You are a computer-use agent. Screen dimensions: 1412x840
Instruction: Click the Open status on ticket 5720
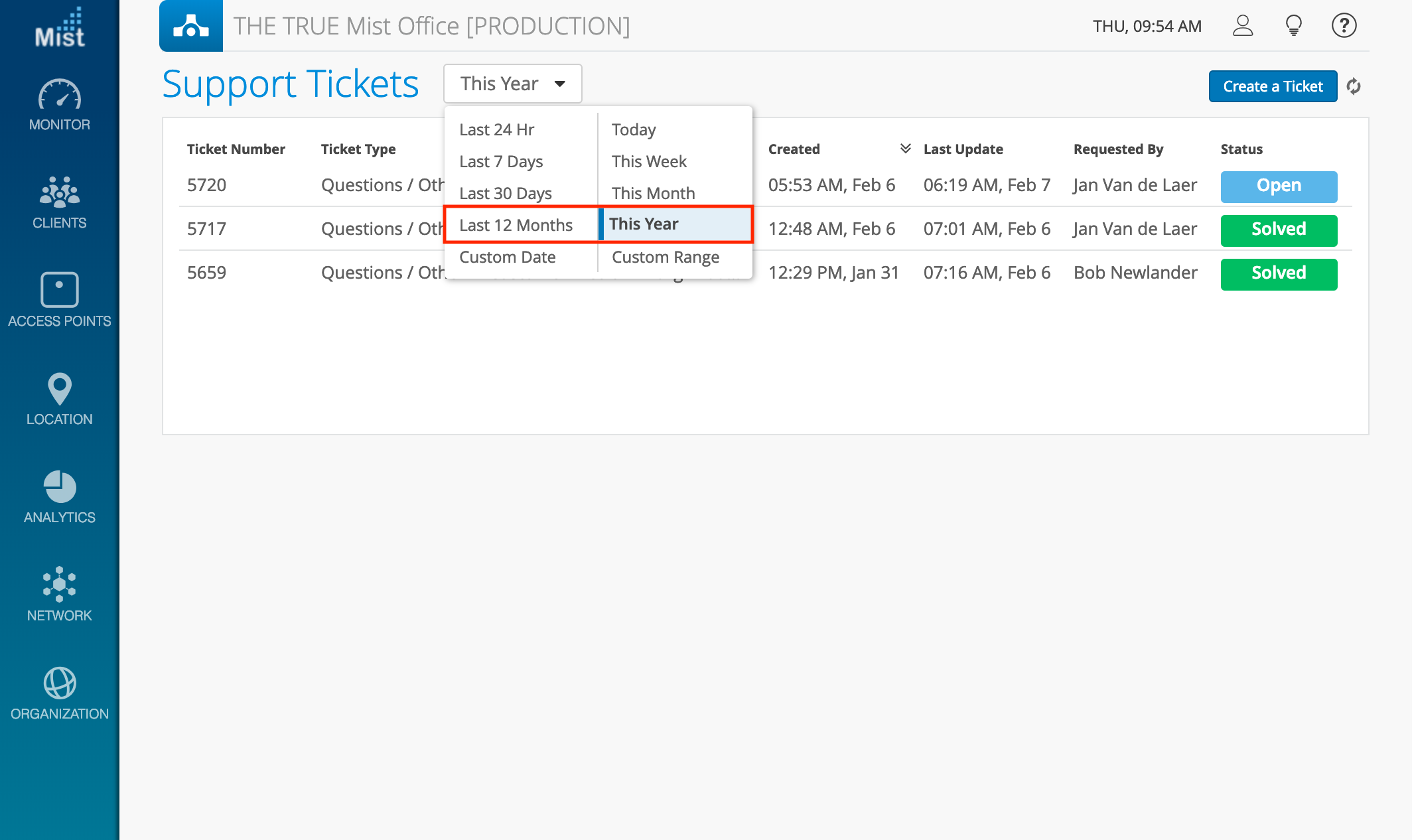click(1278, 186)
